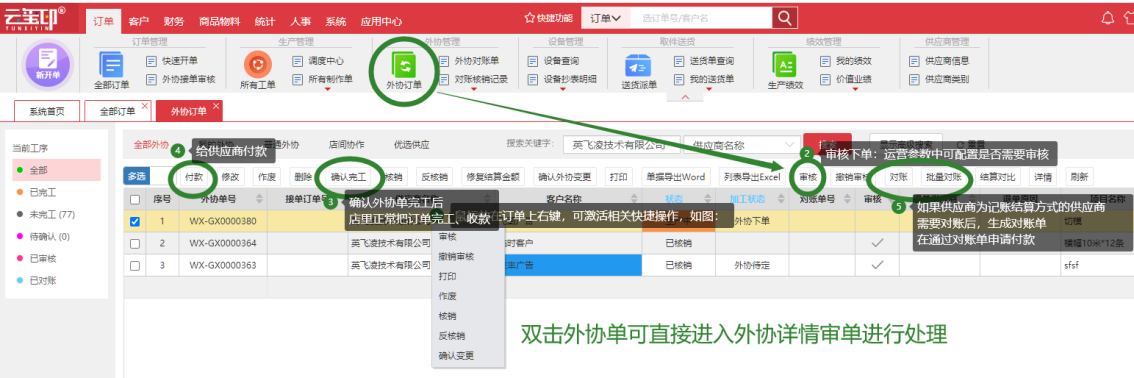The height and width of the screenshot is (378, 1134).
Task: Uncheck the checkbox for row WX-GX0000380
Action: click(x=135, y=221)
